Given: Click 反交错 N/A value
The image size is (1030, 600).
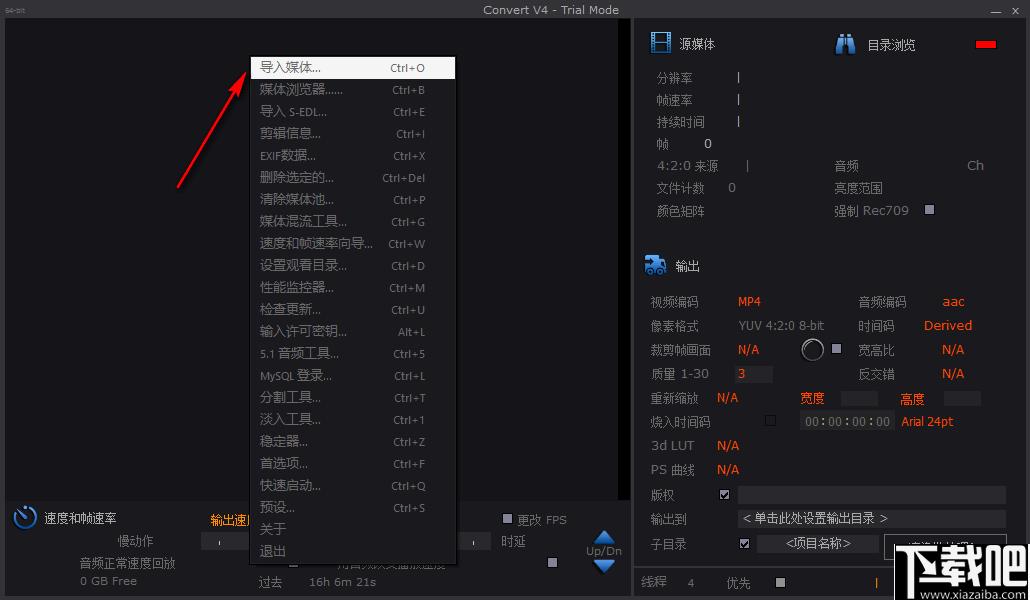Looking at the screenshot, I should (x=952, y=373).
